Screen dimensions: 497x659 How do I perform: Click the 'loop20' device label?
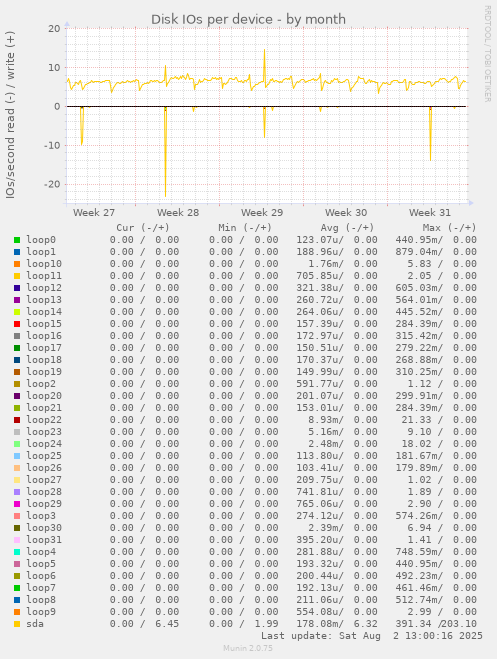(x=44, y=395)
